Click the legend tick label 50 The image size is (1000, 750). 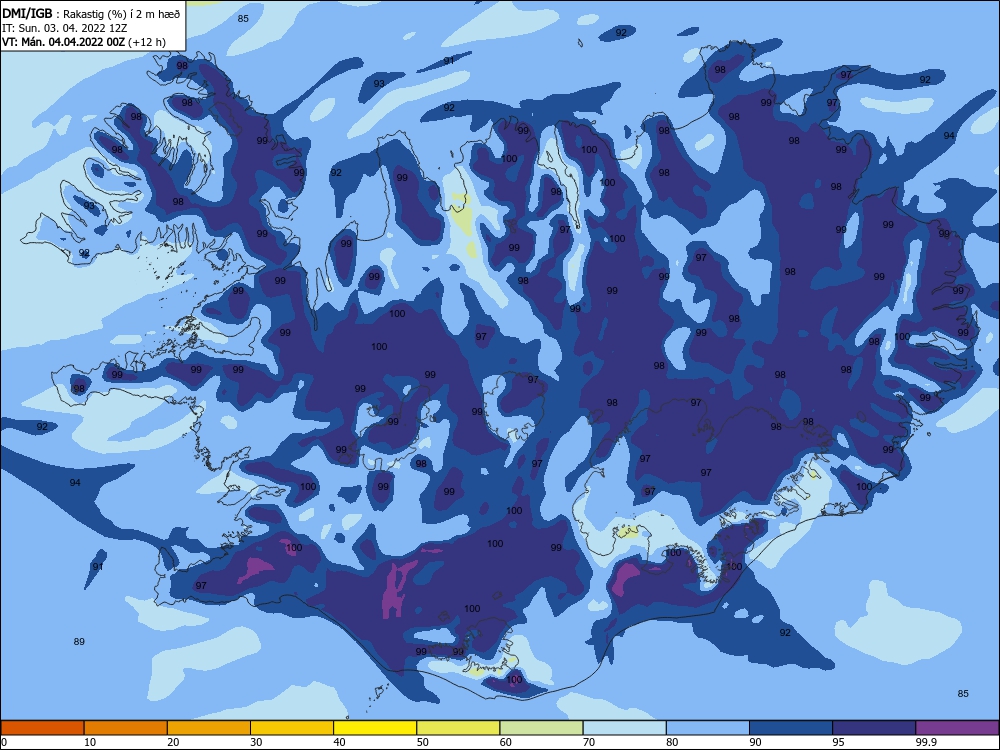click(422, 742)
